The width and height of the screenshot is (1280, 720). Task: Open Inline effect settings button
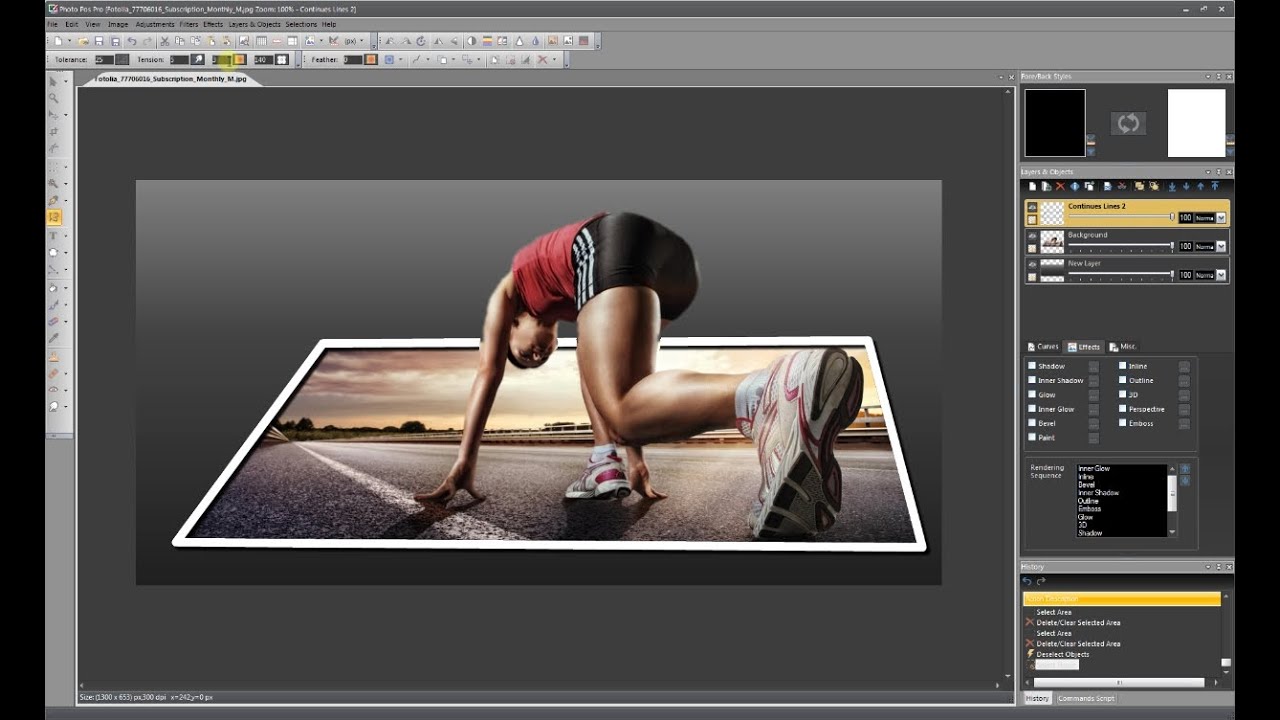(1185, 366)
